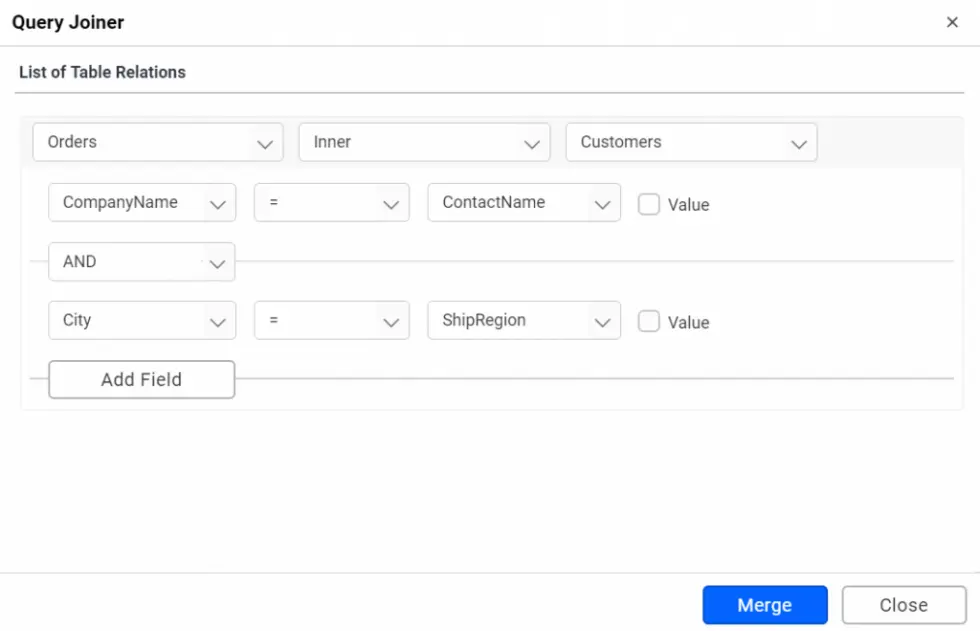Open the equals operator dropdown in City row
Screen dimensions: 980x631
[x=331, y=321]
